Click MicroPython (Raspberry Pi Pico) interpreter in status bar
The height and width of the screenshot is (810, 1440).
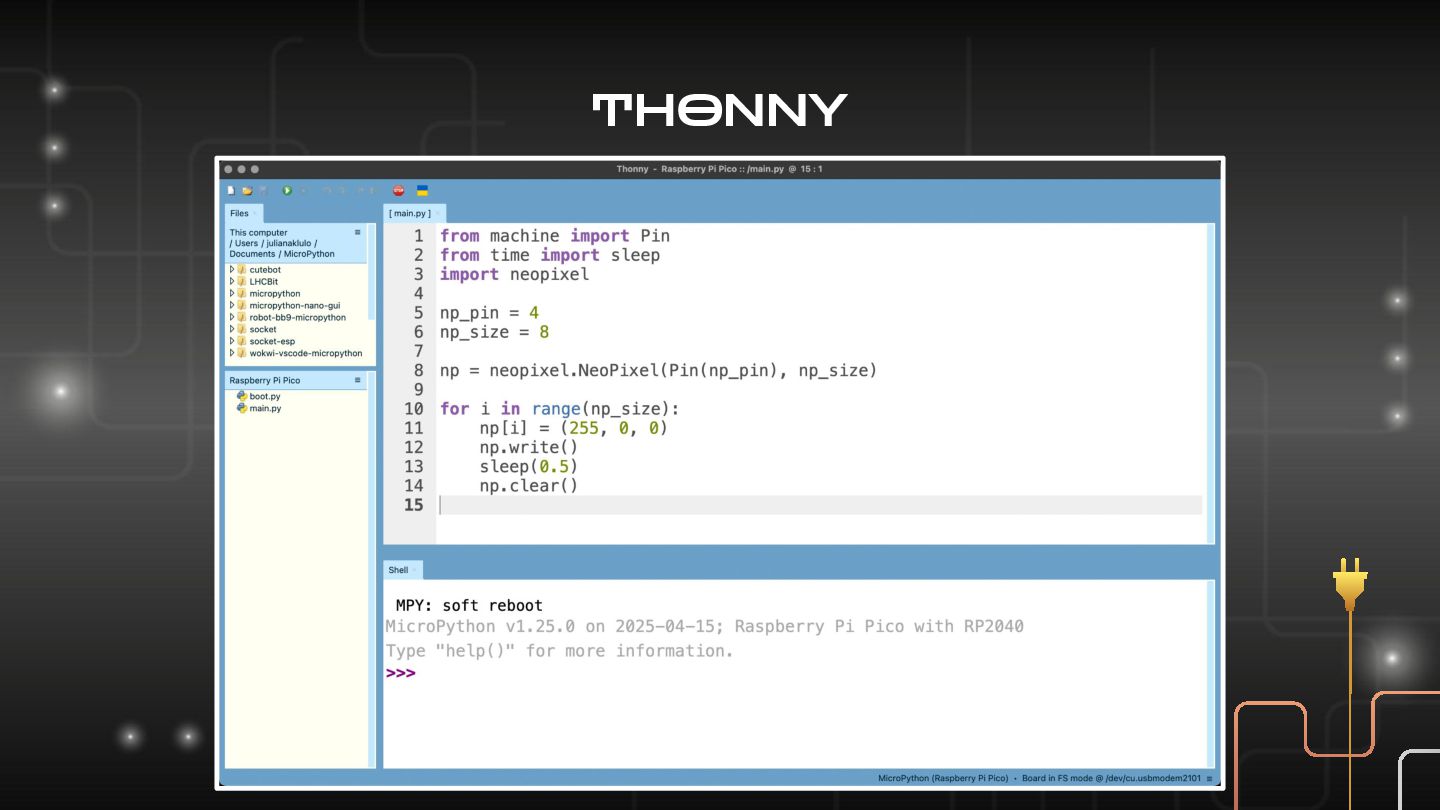coord(944,778)
